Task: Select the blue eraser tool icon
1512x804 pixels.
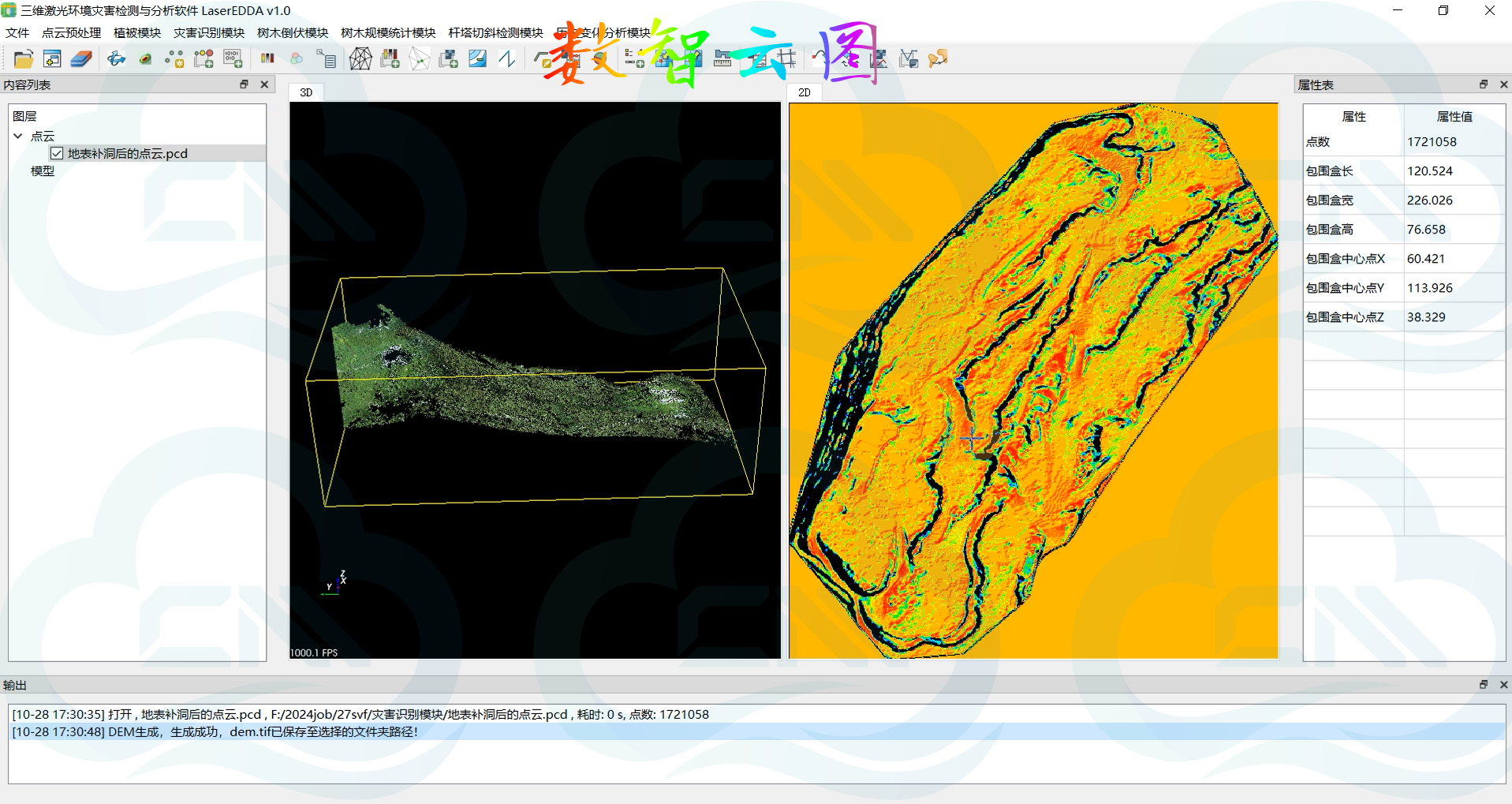Action: pos(80,59)
